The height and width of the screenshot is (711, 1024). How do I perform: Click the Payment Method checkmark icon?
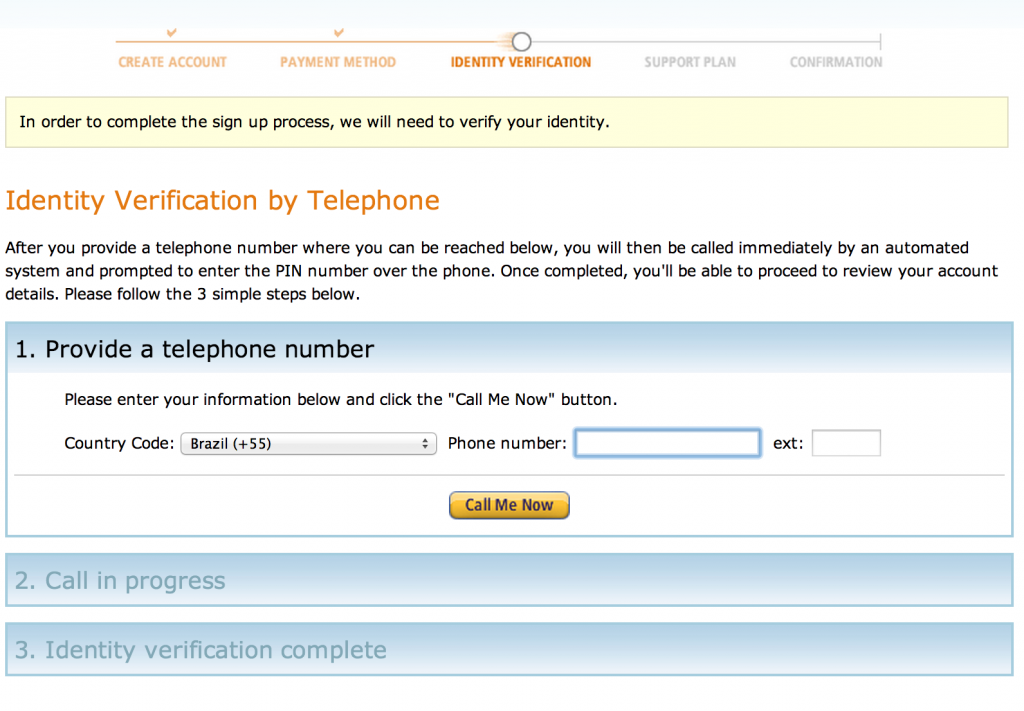tap(338, 32)
